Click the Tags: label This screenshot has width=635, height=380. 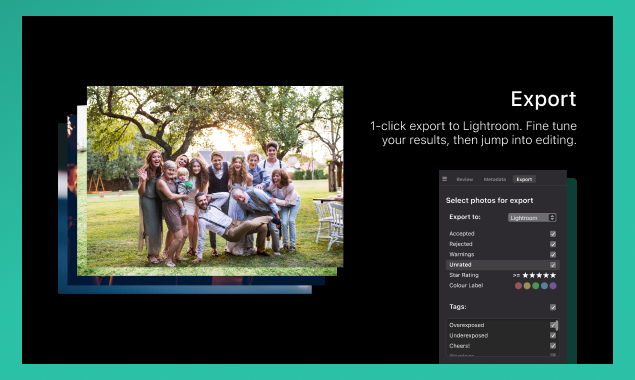(458, 307)
